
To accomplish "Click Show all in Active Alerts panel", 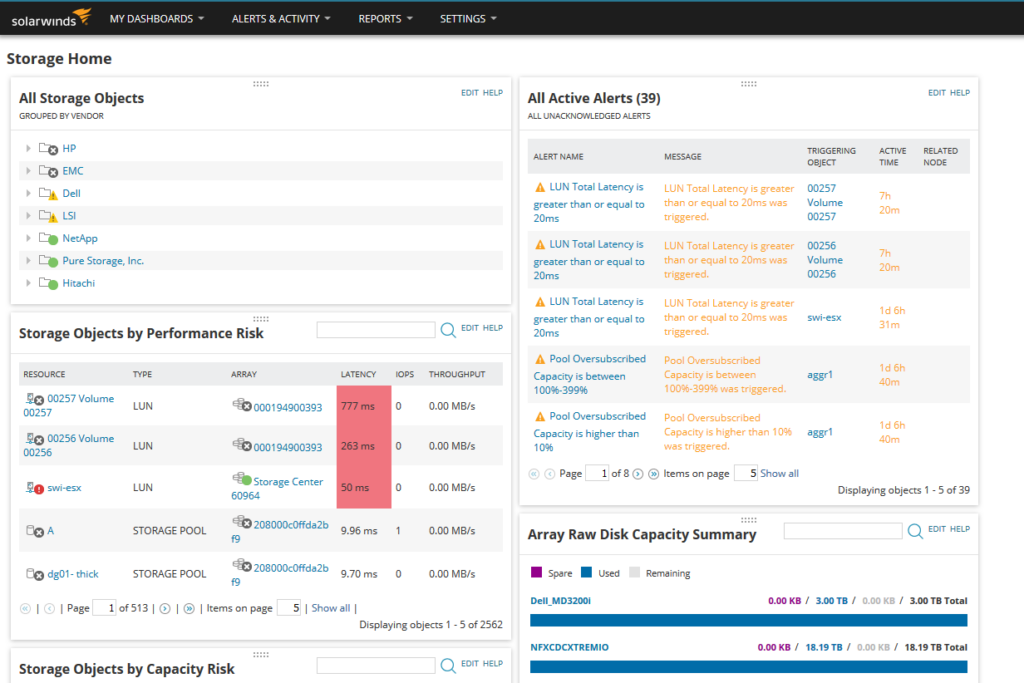I will (x=779, y=473).
